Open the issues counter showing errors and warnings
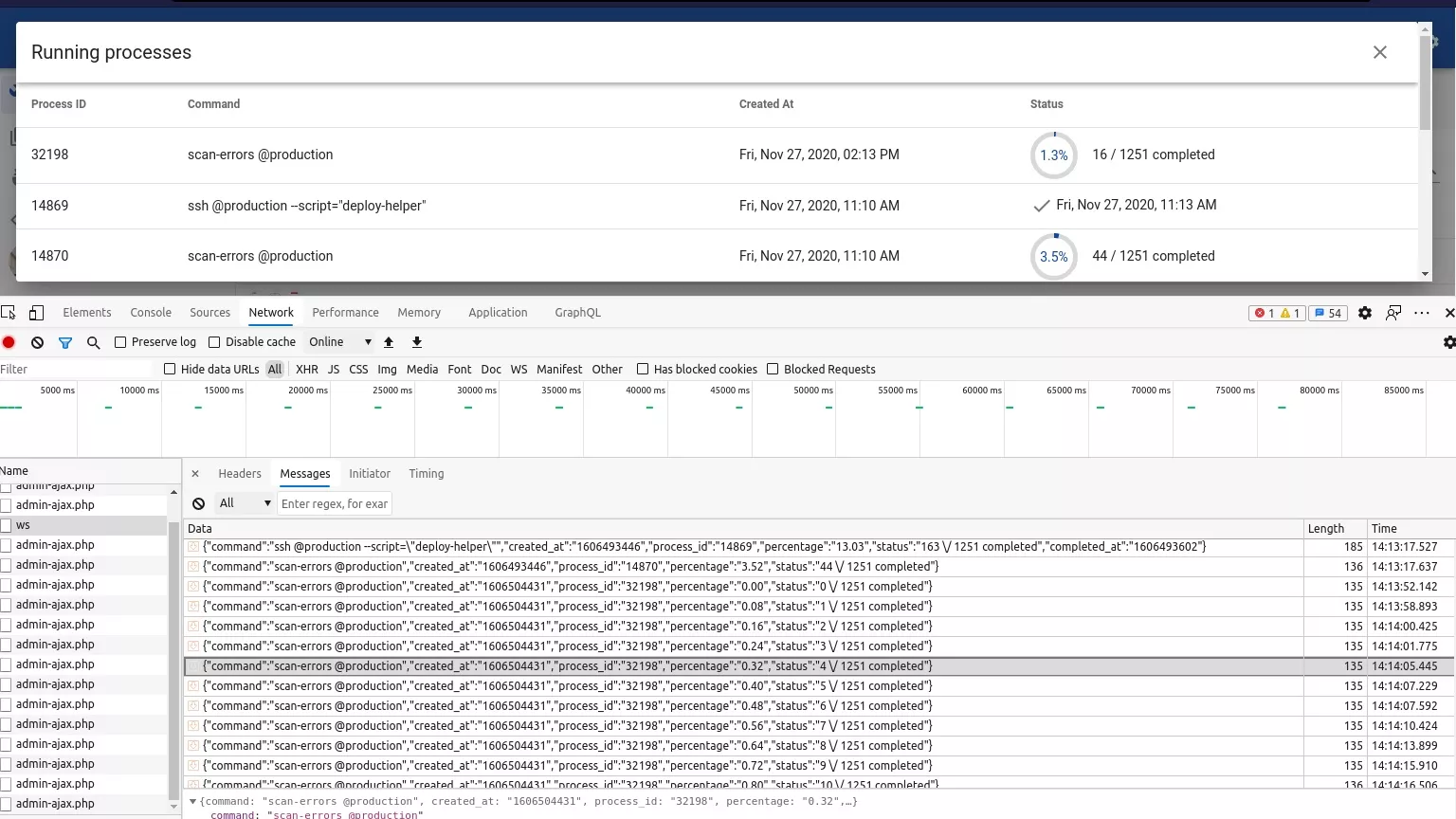 (1276, 312)
